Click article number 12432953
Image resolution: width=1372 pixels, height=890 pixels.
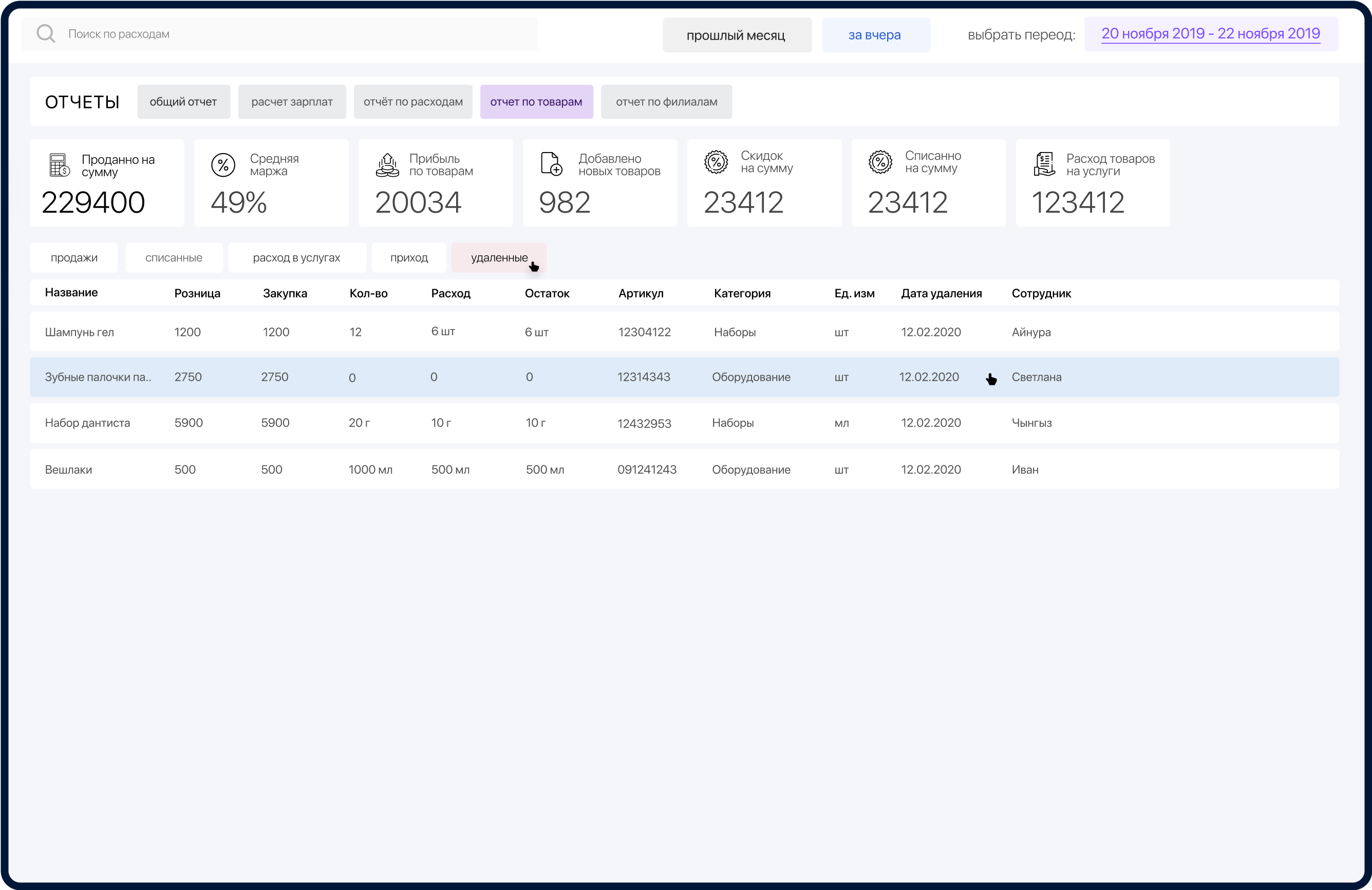pyautogui.click(x=645, y=423)
